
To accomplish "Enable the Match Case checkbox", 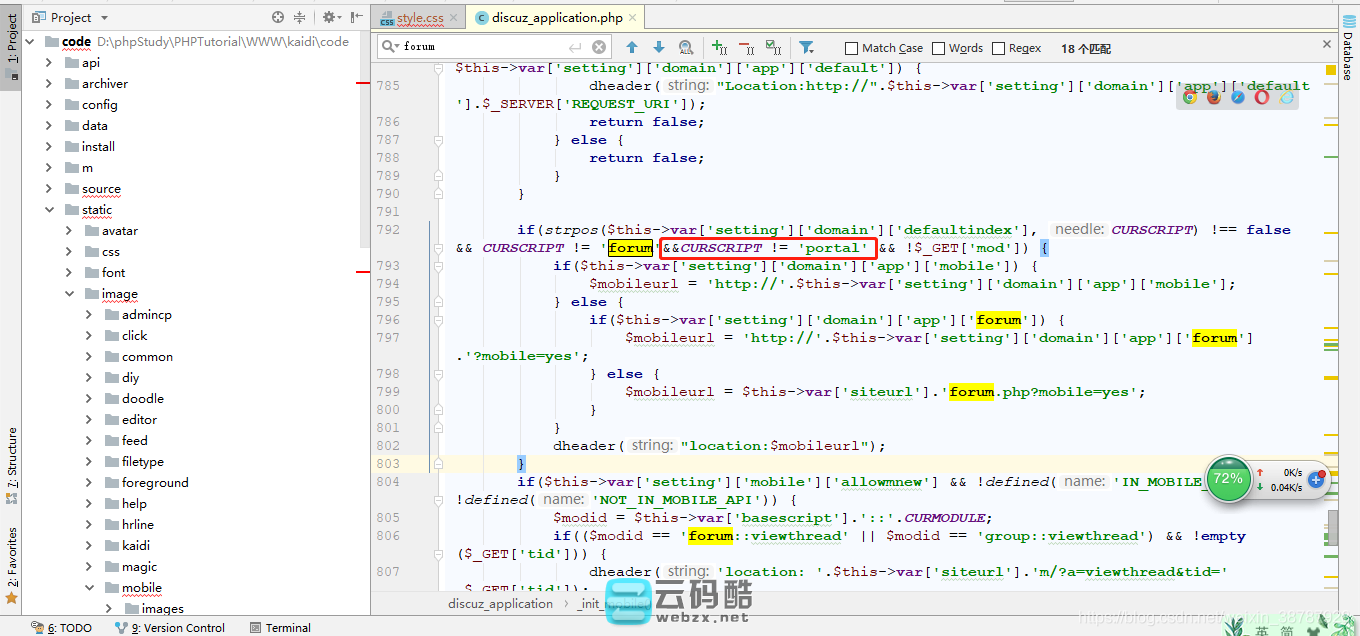I will pos(851,48).
